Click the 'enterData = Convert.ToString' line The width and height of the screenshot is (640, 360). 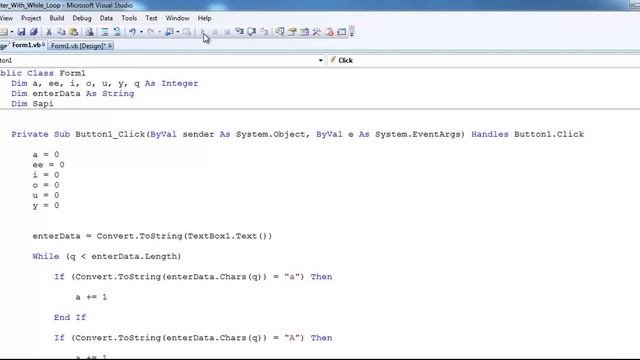click(152, 236)
